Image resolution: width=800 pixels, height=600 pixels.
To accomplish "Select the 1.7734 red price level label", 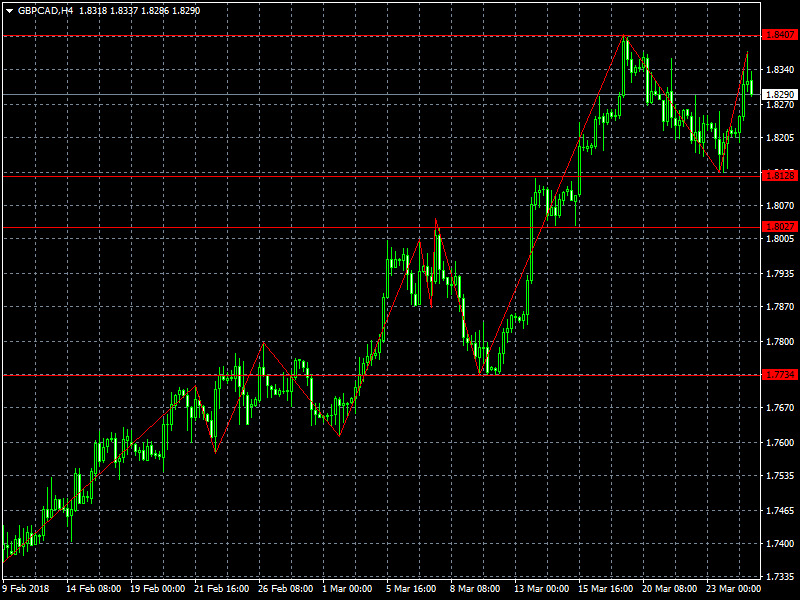I will tap(780, 374).
